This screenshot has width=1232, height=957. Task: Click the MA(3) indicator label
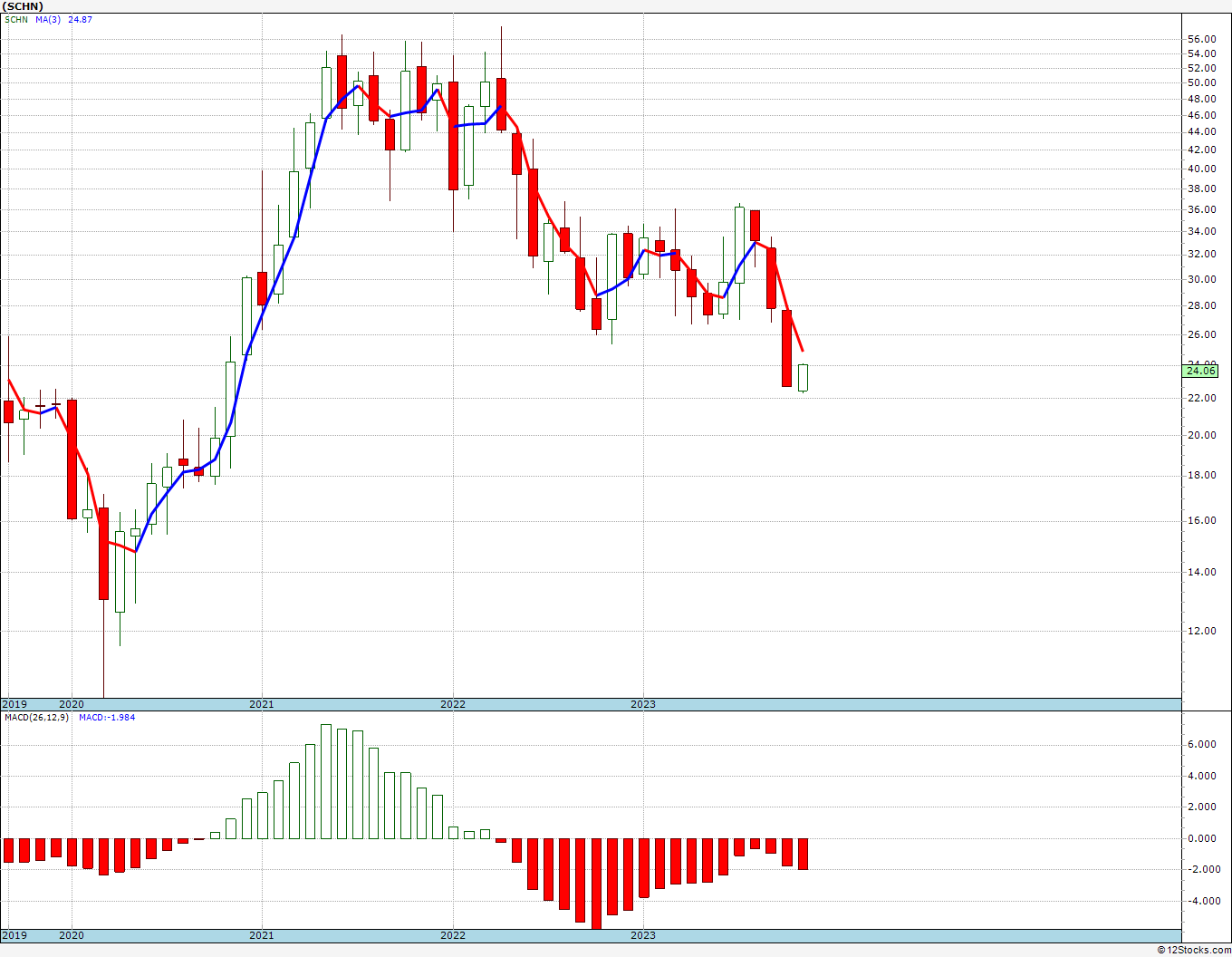(x=48, y=19)
